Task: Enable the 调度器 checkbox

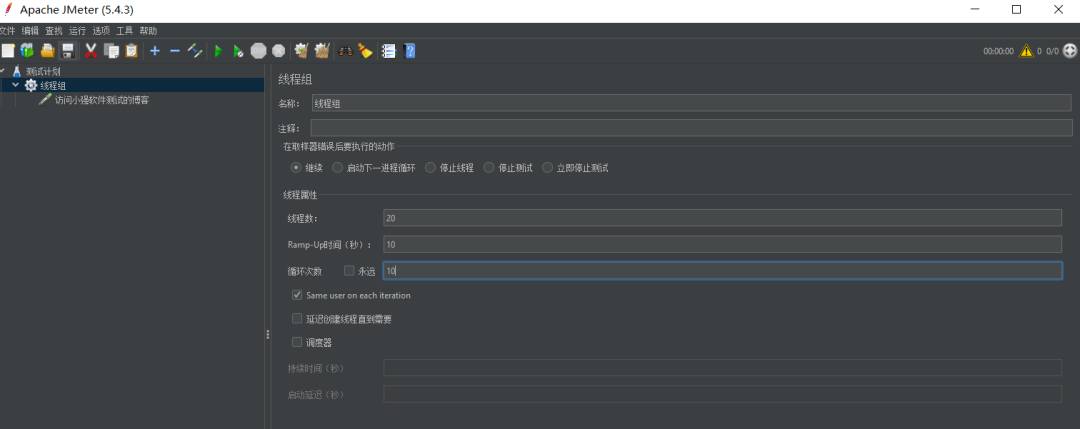Action: coord(297,342)
